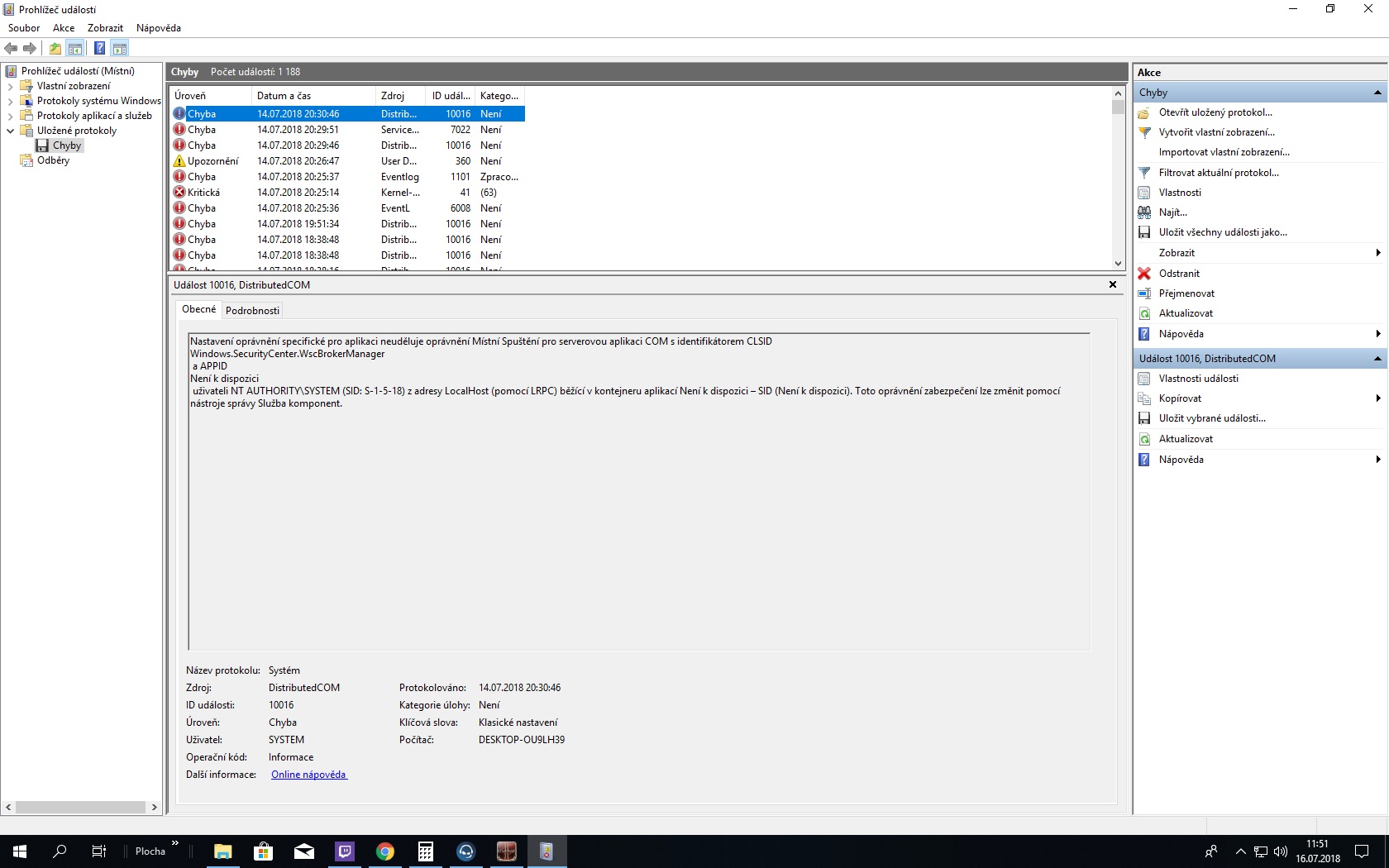Click the Filtrovat aktuální protokol funnel icon
1389x868 pixels.
(x=1144, y=173)
